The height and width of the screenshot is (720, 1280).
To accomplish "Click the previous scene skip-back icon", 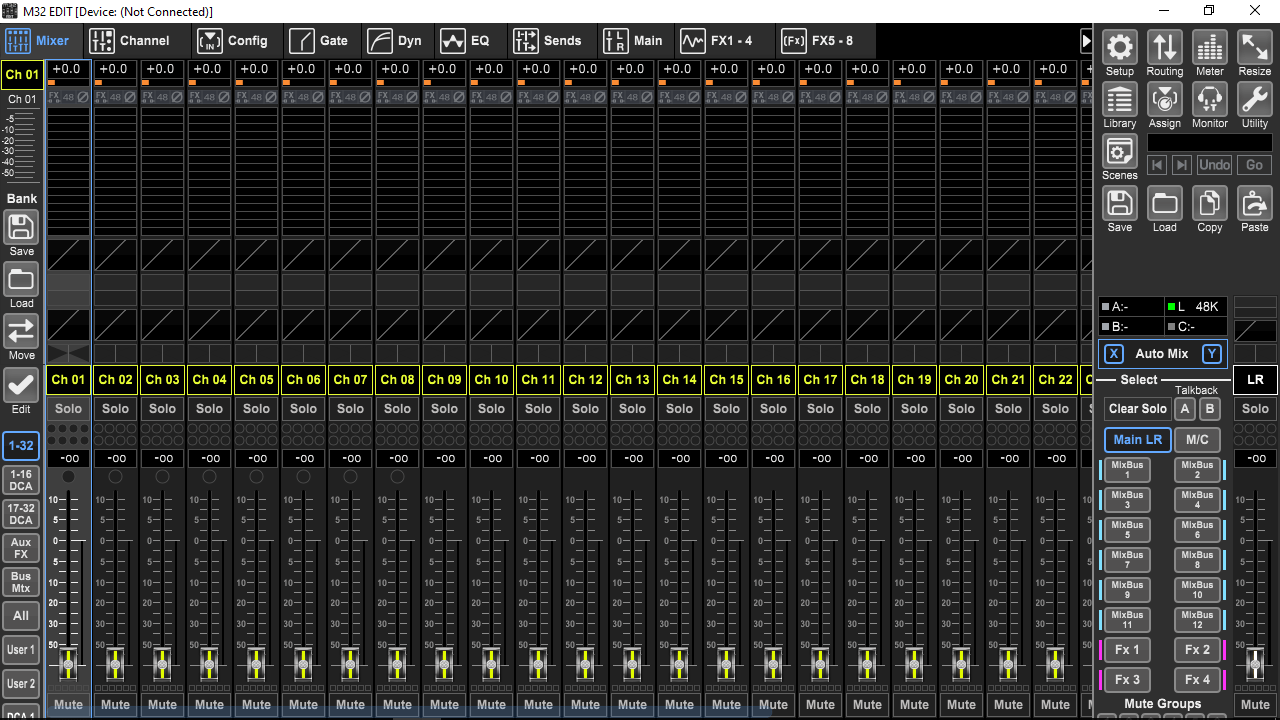I will point(1157,165).
